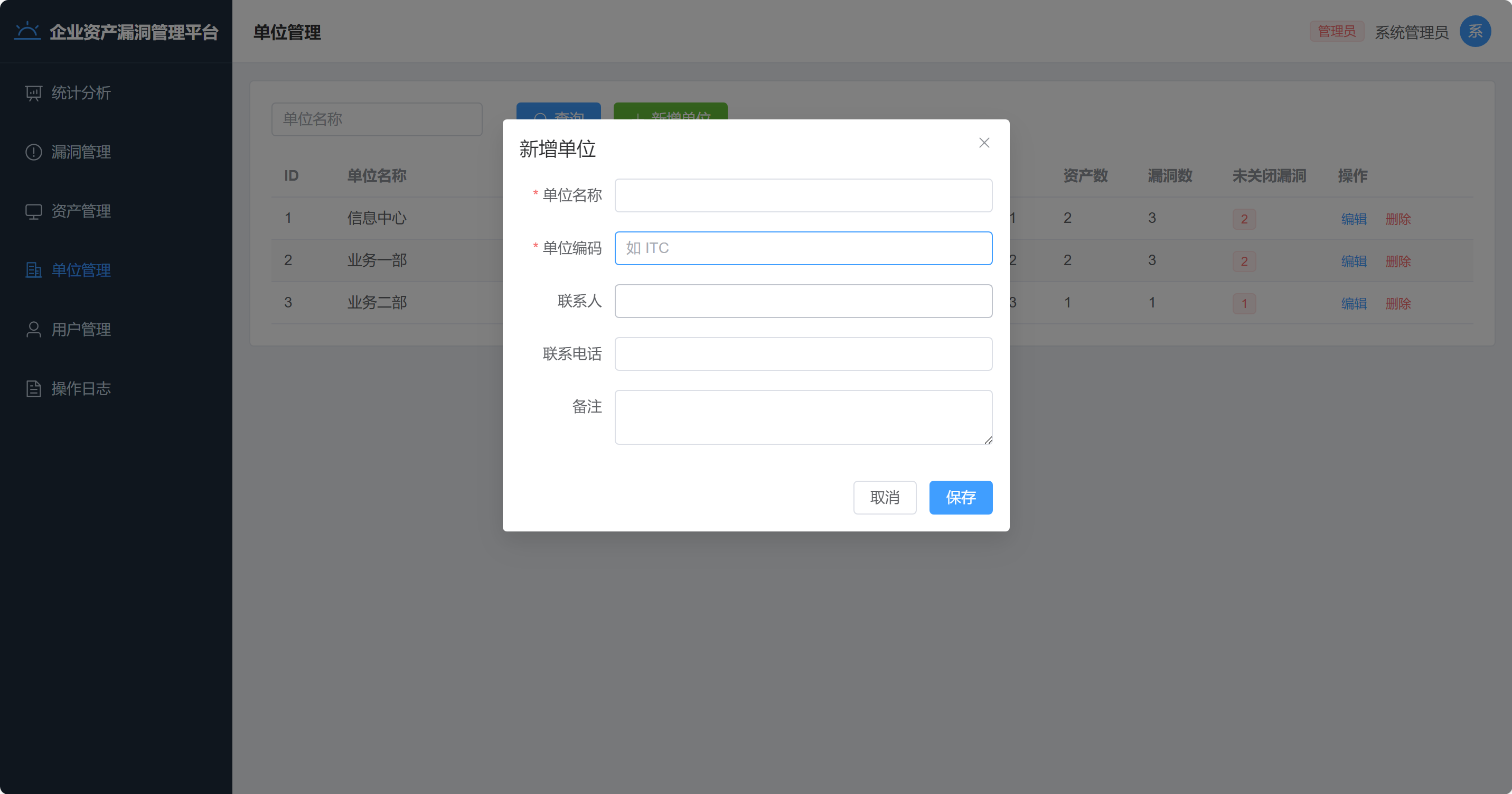Click the 查询 button behind dialog
The height and width of the screenshot is (794, 1512).
[558, 111]
